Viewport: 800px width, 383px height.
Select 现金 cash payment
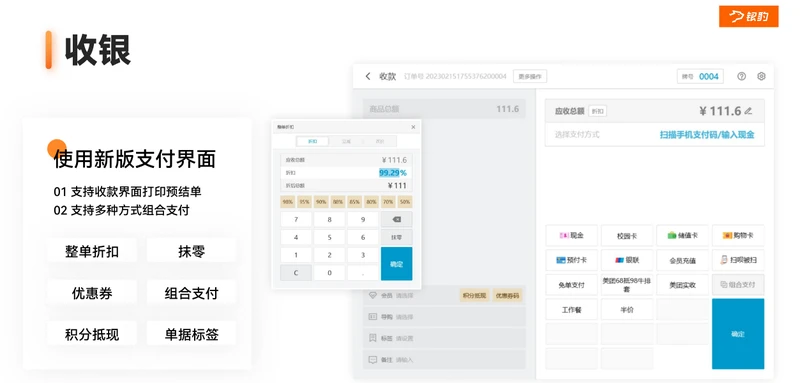571,236
